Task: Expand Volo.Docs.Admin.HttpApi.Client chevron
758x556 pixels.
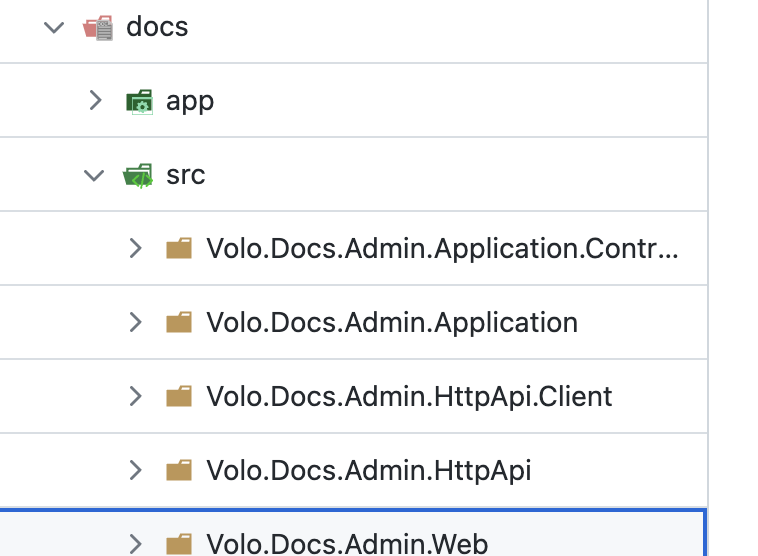Action: pyautogui.click(x=136, y=396)
